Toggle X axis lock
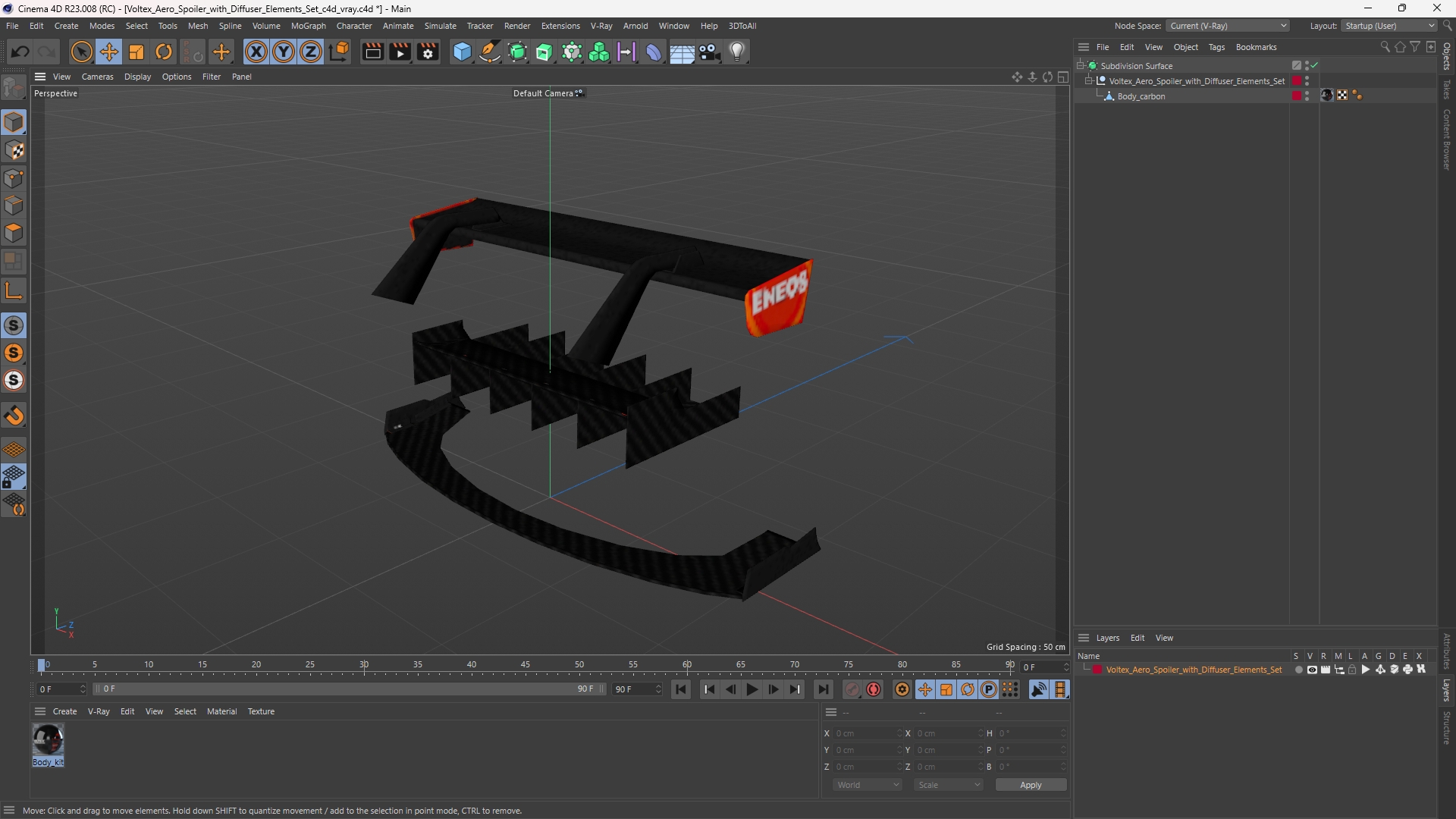 (x=256, y=52)
